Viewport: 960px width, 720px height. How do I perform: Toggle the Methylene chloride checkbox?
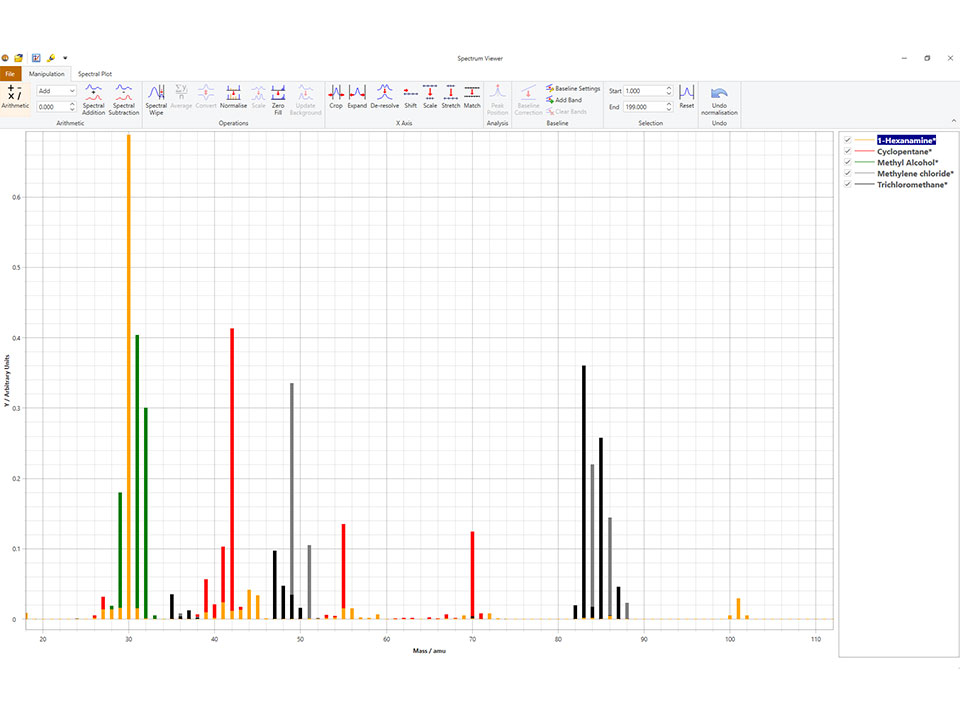(847, 173)
